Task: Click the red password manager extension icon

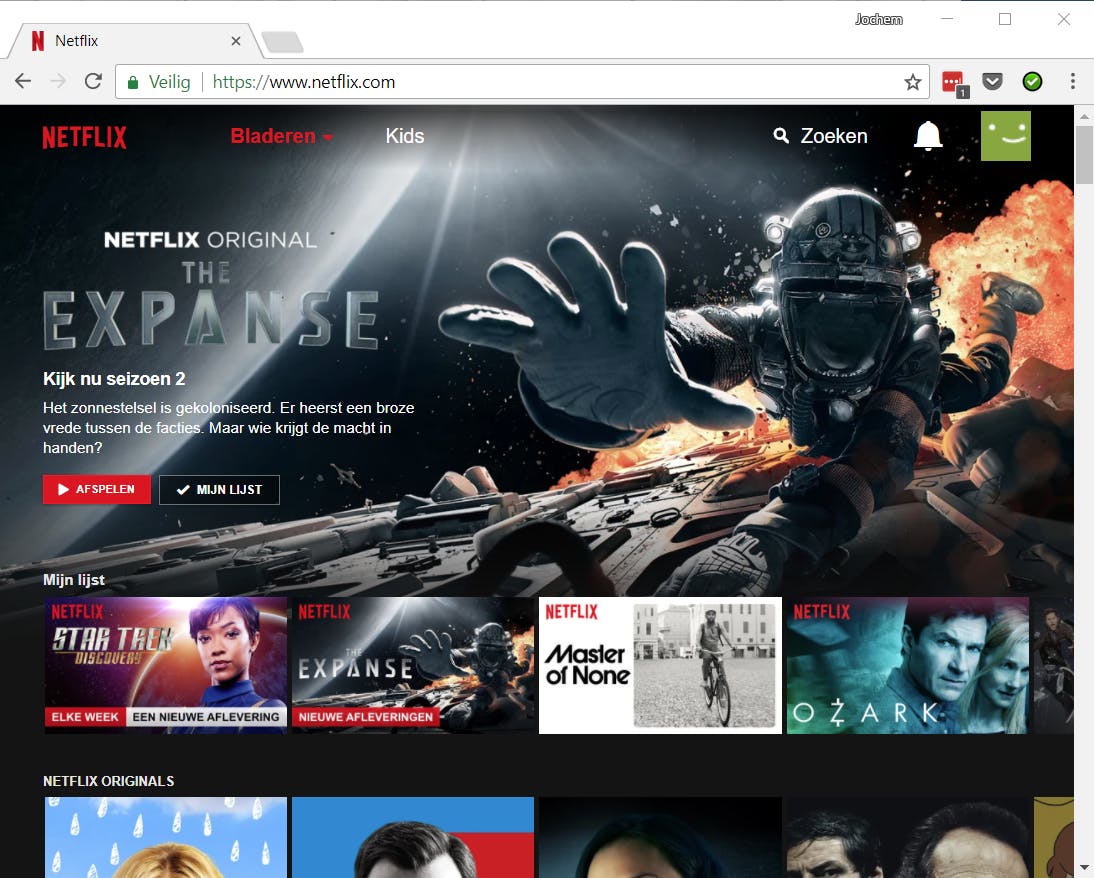Action: pos(954,82)
